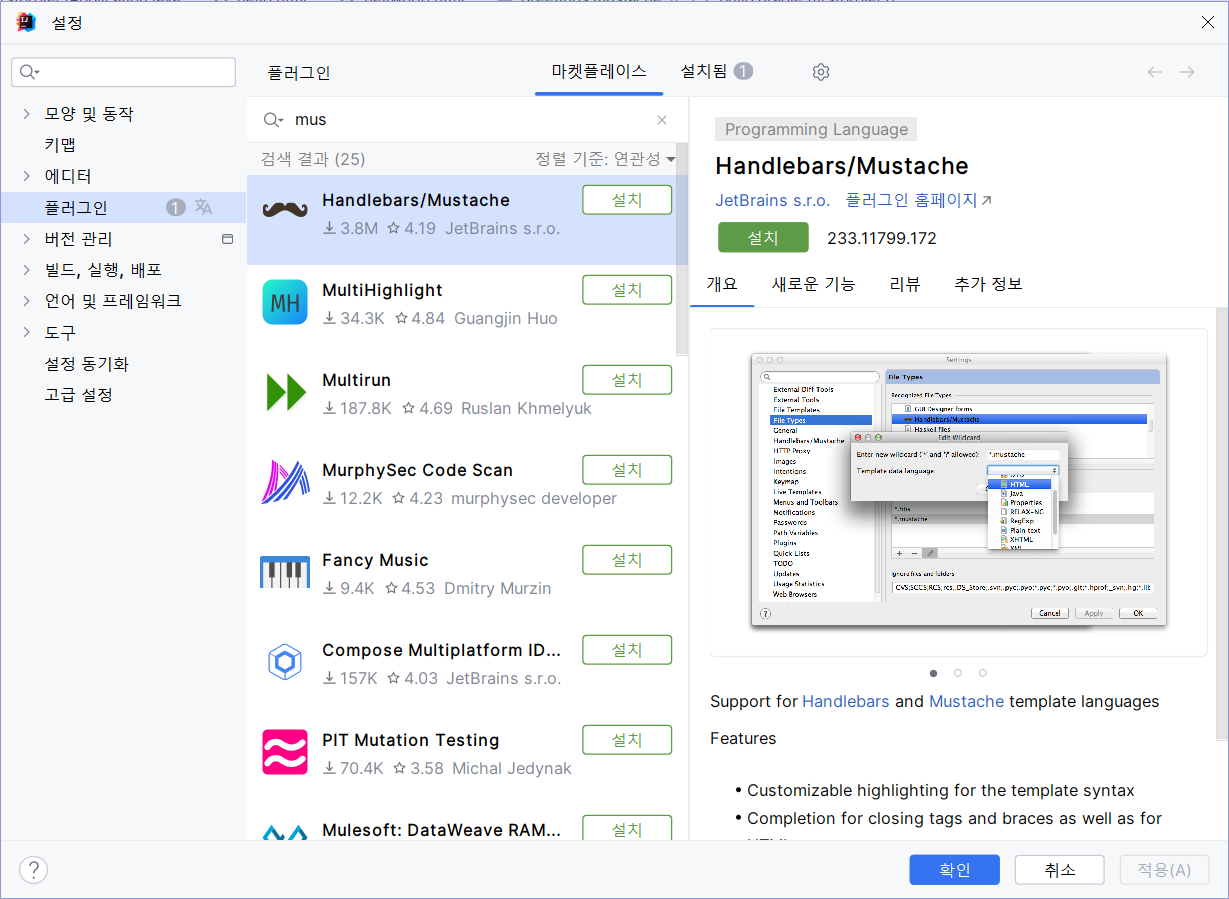The width and height of the screenshot is (1229, 899).
Task: Open the 추가 정보 tab
Action: [988, 284]
